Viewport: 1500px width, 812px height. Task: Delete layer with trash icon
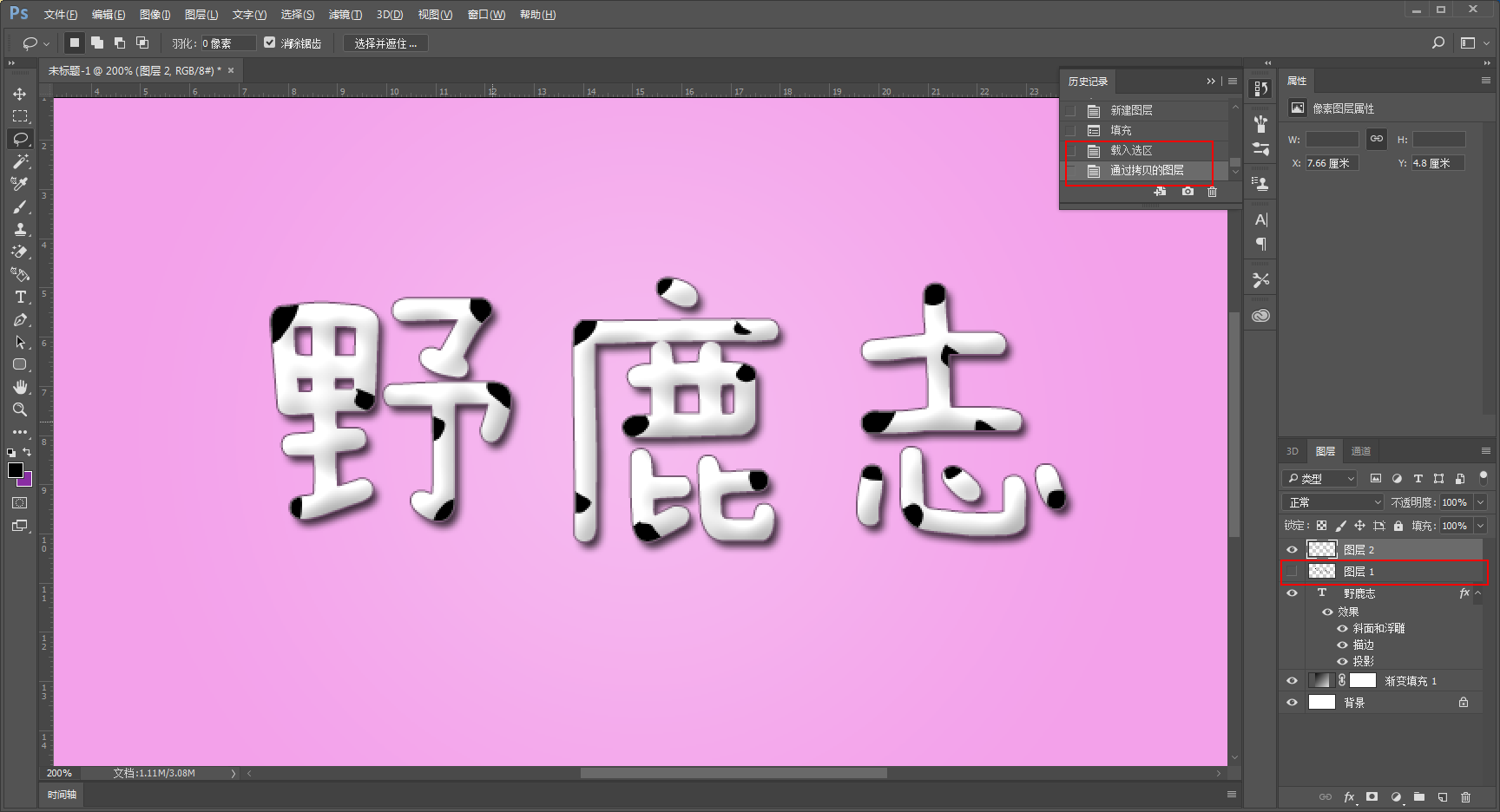[1466, 796]
